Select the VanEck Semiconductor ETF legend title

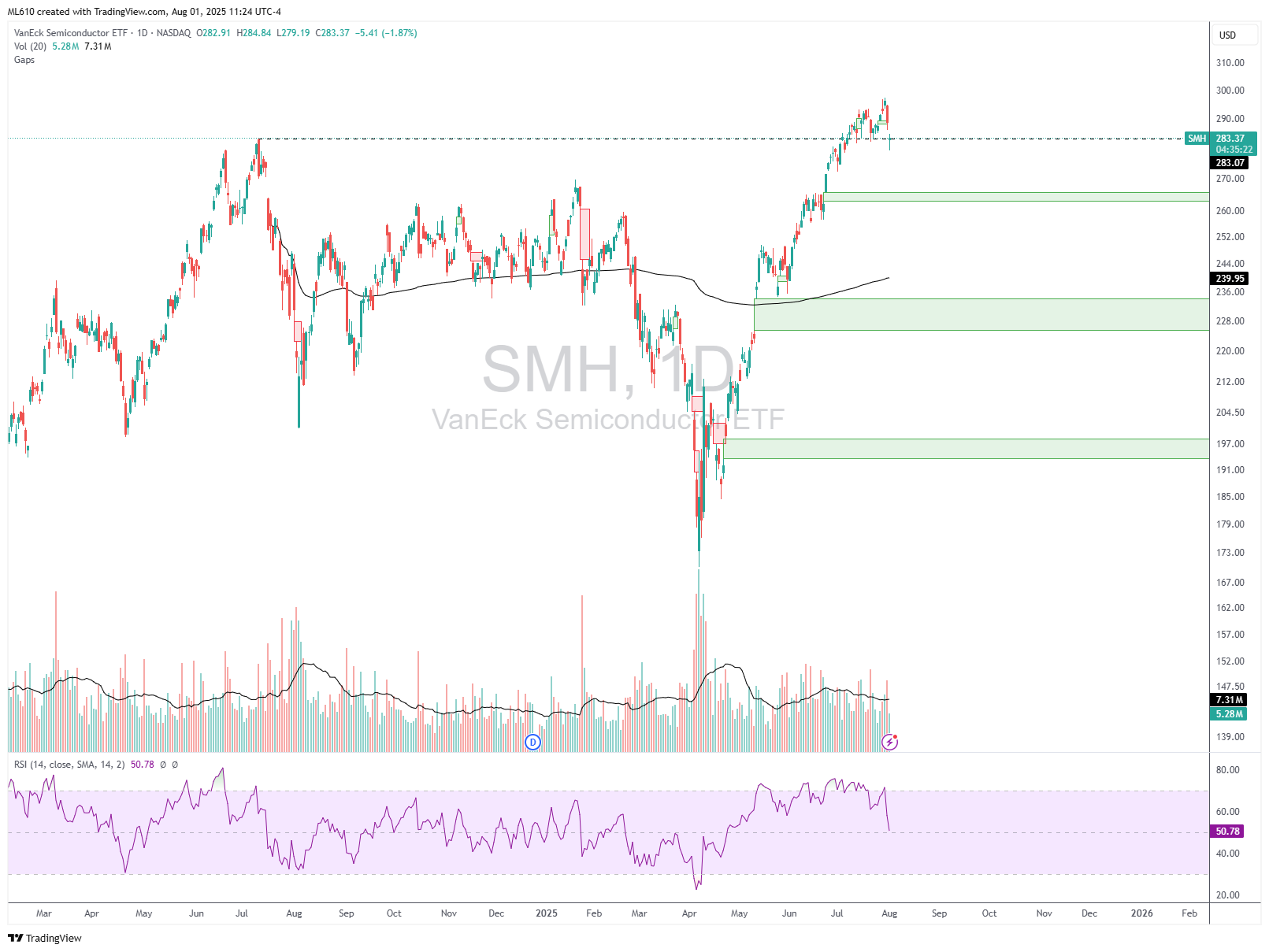[71, 33]
